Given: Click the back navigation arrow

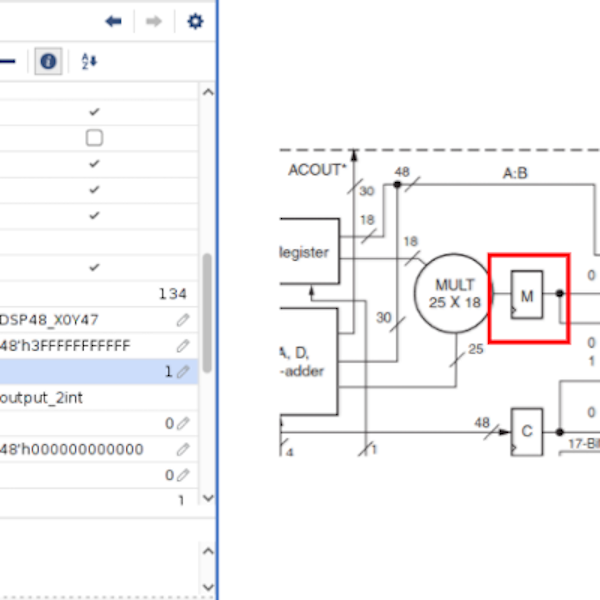Looking at the screenshot, I should click(x=114, y=21).
